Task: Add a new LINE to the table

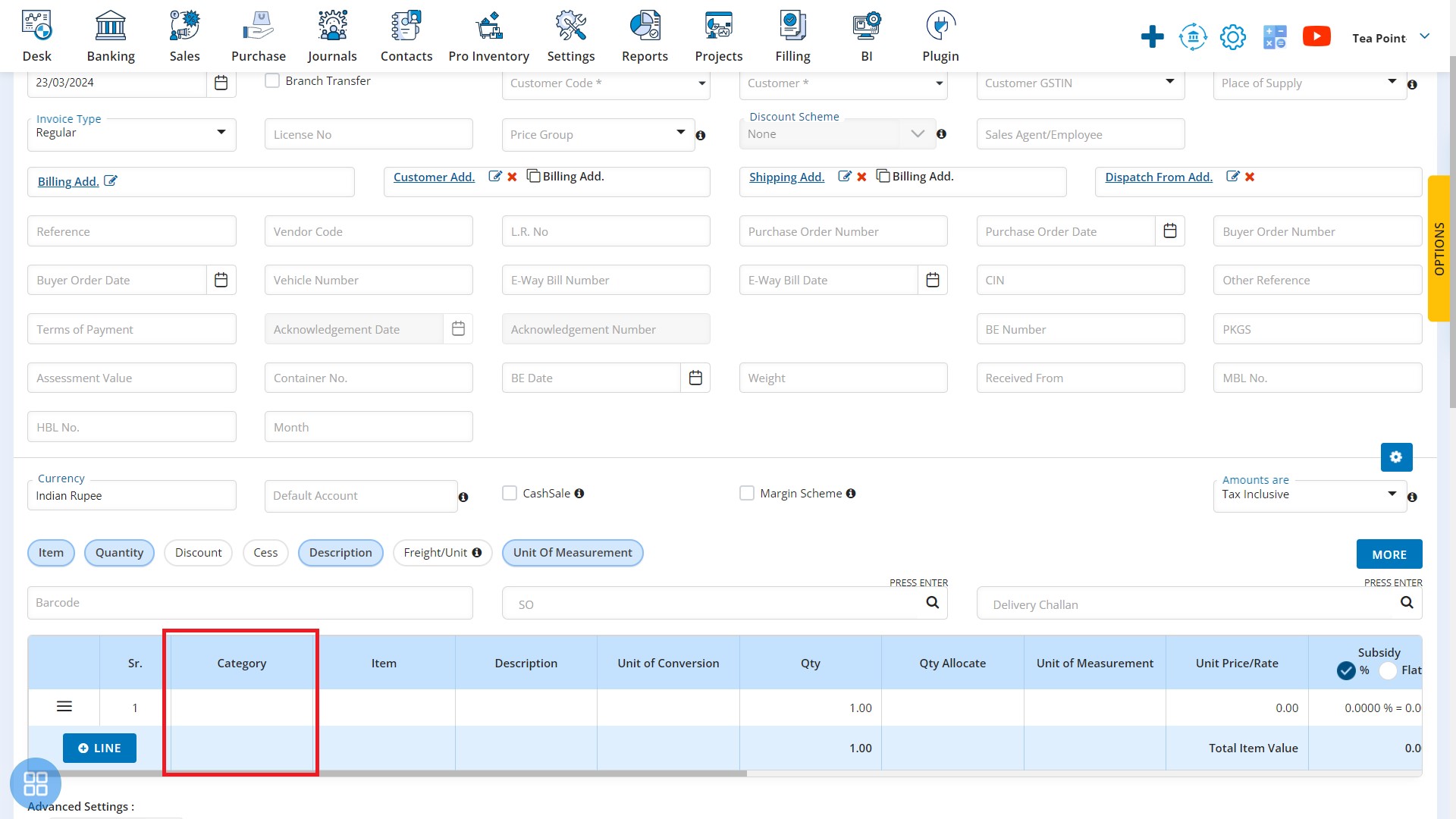Action: coord(99,748)
